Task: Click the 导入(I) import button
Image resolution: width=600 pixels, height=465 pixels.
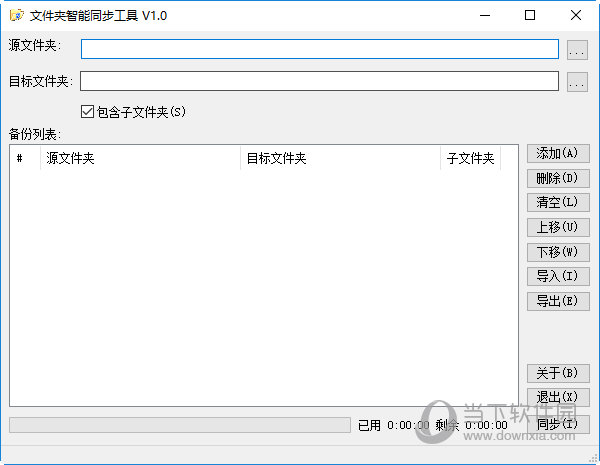Action: pyautogui.click(x=558, y=276)
